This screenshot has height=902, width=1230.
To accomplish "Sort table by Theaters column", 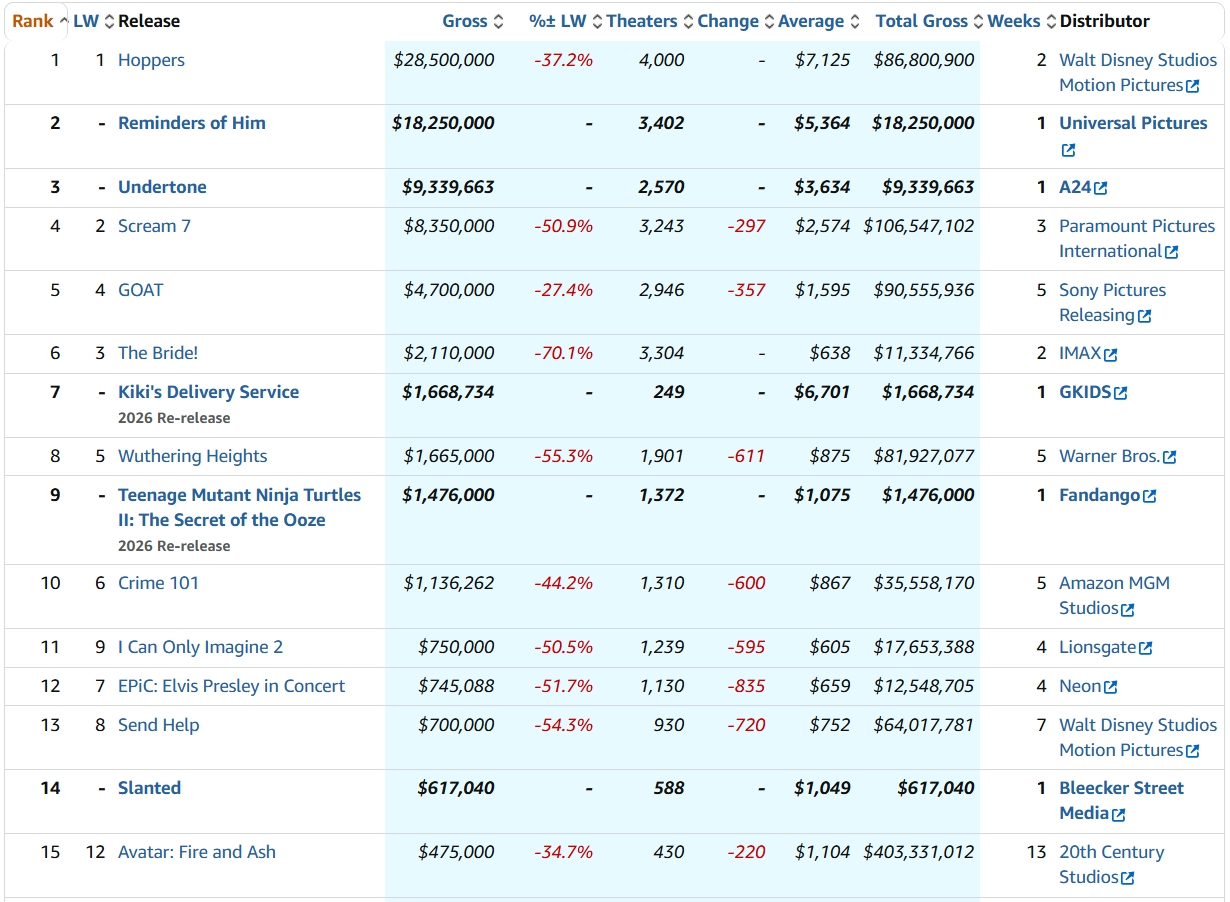I will (641, 21).
